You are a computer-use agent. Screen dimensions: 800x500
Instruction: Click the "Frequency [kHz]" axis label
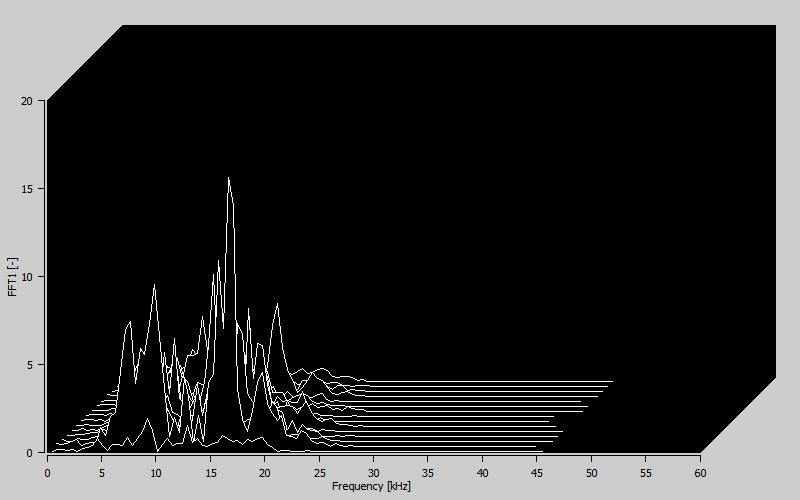[371, 486]
